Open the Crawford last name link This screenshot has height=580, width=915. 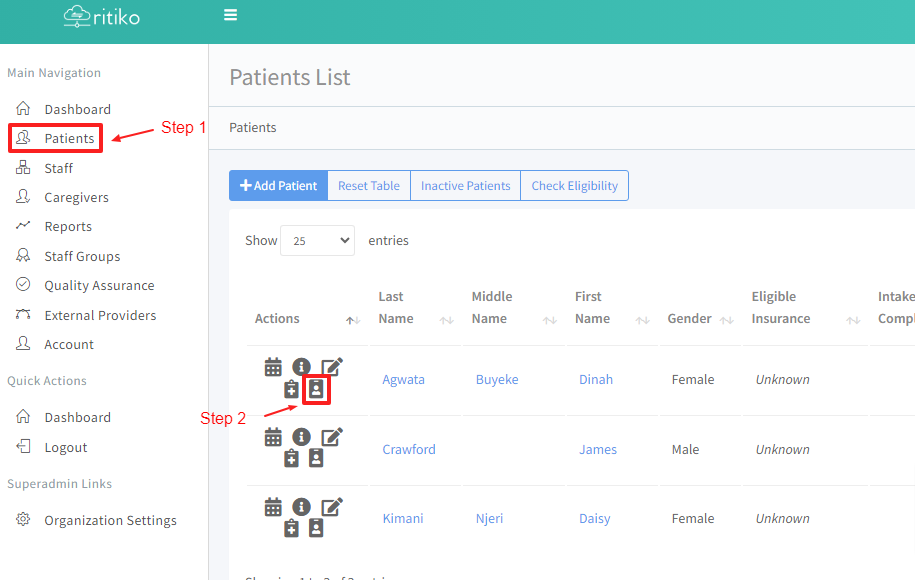point(409,449)
